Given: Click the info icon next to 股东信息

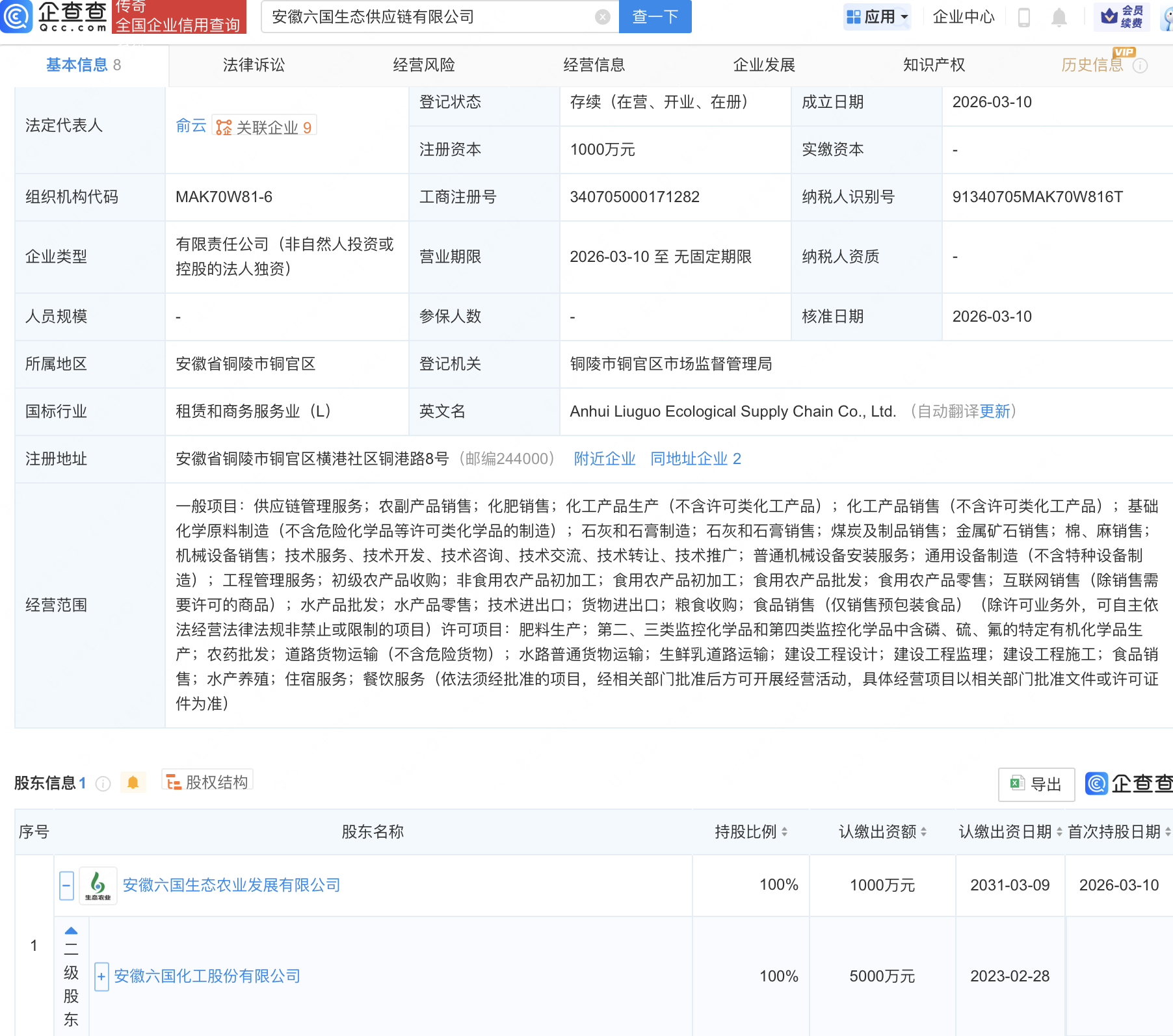Looking at the screenshot, I should pyautogui.click(x=103, y=783).
